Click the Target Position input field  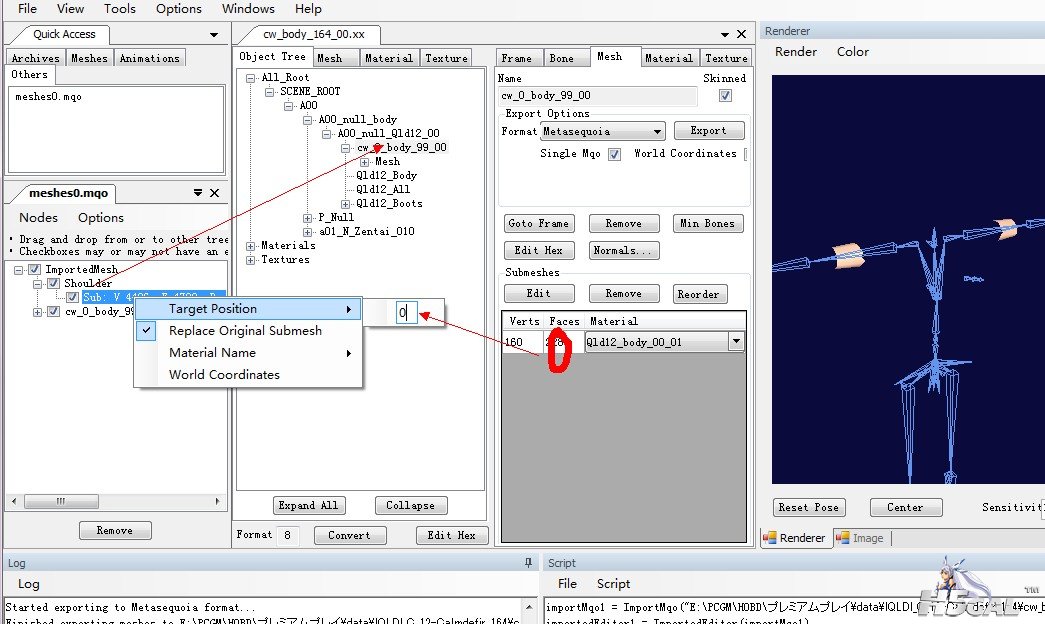[405, 313]
